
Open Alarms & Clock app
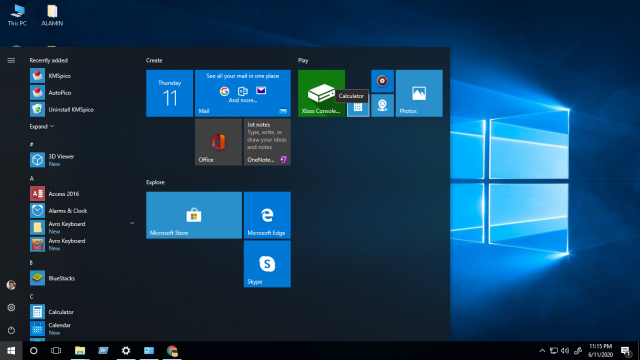tap(82, 211)
